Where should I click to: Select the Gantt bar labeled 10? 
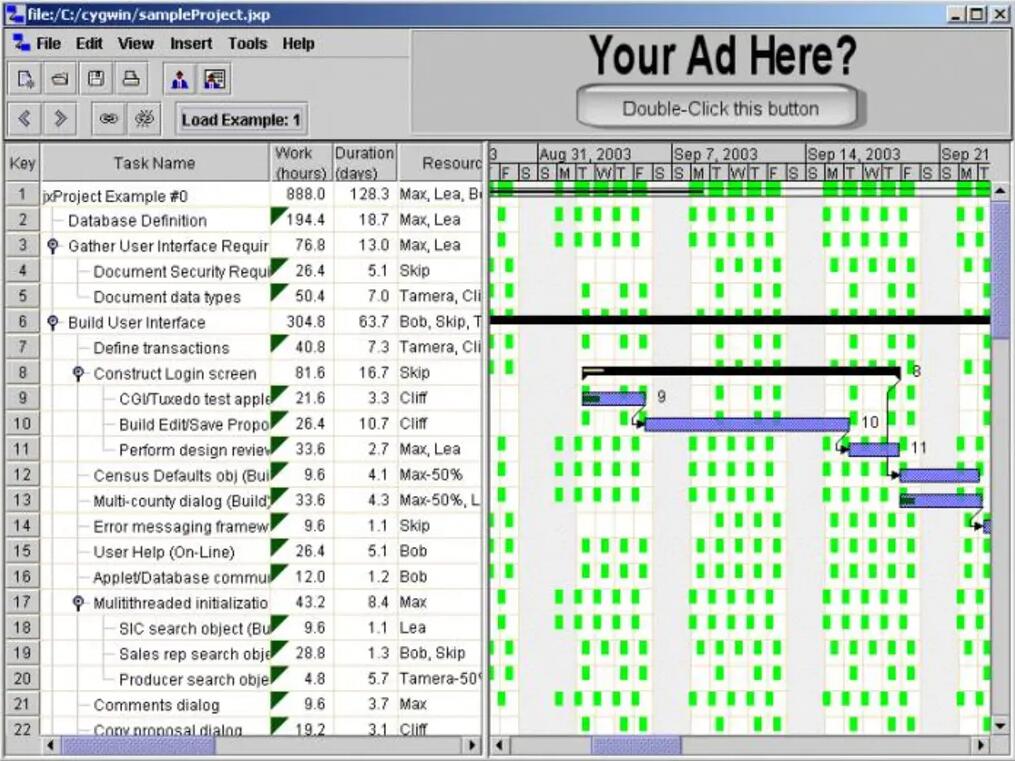pos(746,424)
